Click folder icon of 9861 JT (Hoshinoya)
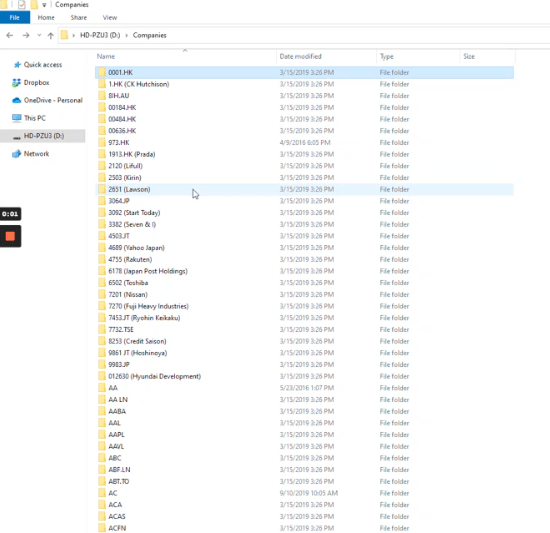Viewport: 550px width, 533px height. pos(102,353)
